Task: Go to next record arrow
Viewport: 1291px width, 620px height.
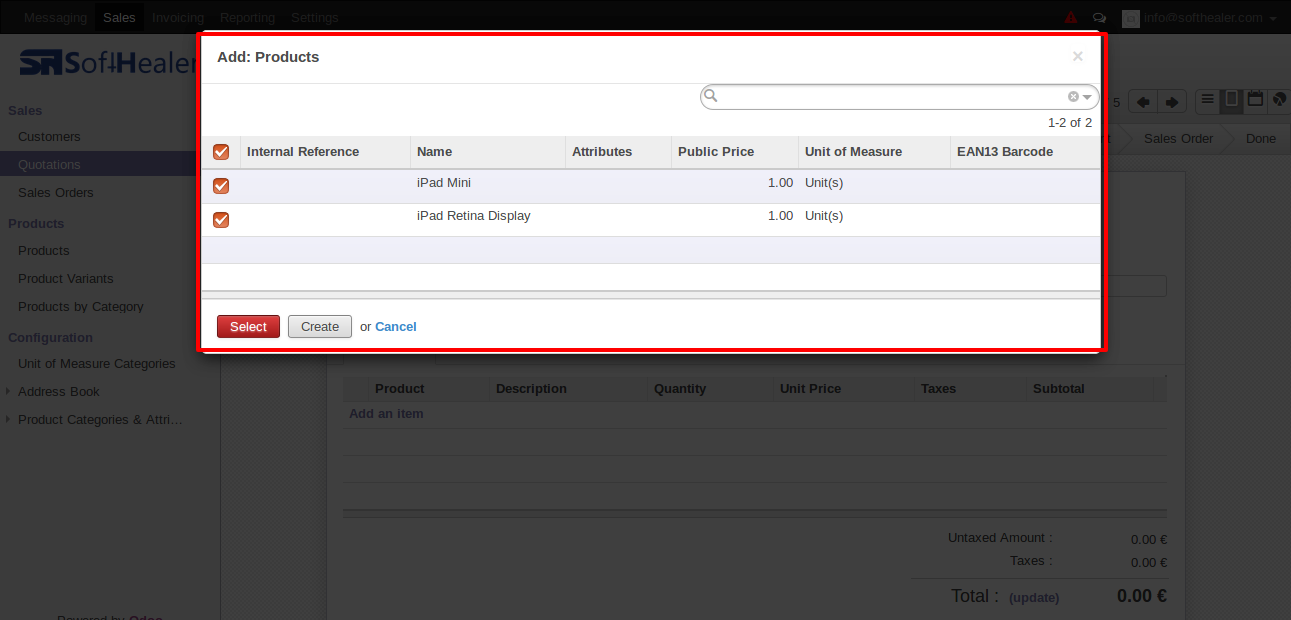Action: (x=1172, y=102)
